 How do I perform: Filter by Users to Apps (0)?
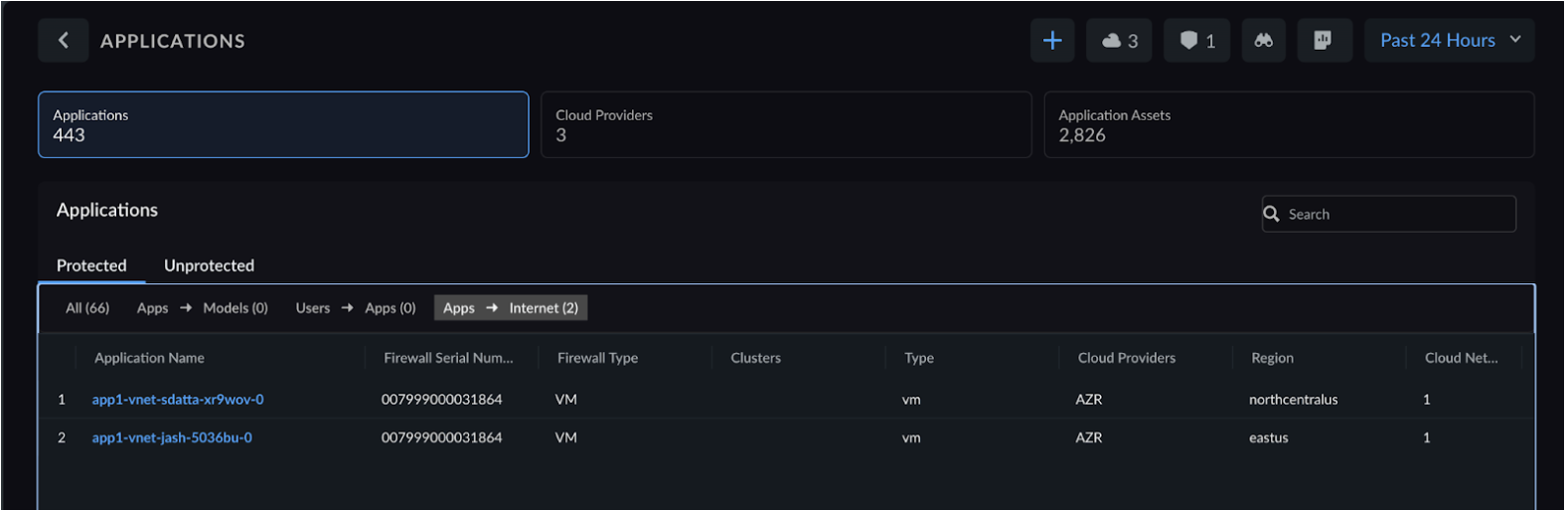point(355,308)
